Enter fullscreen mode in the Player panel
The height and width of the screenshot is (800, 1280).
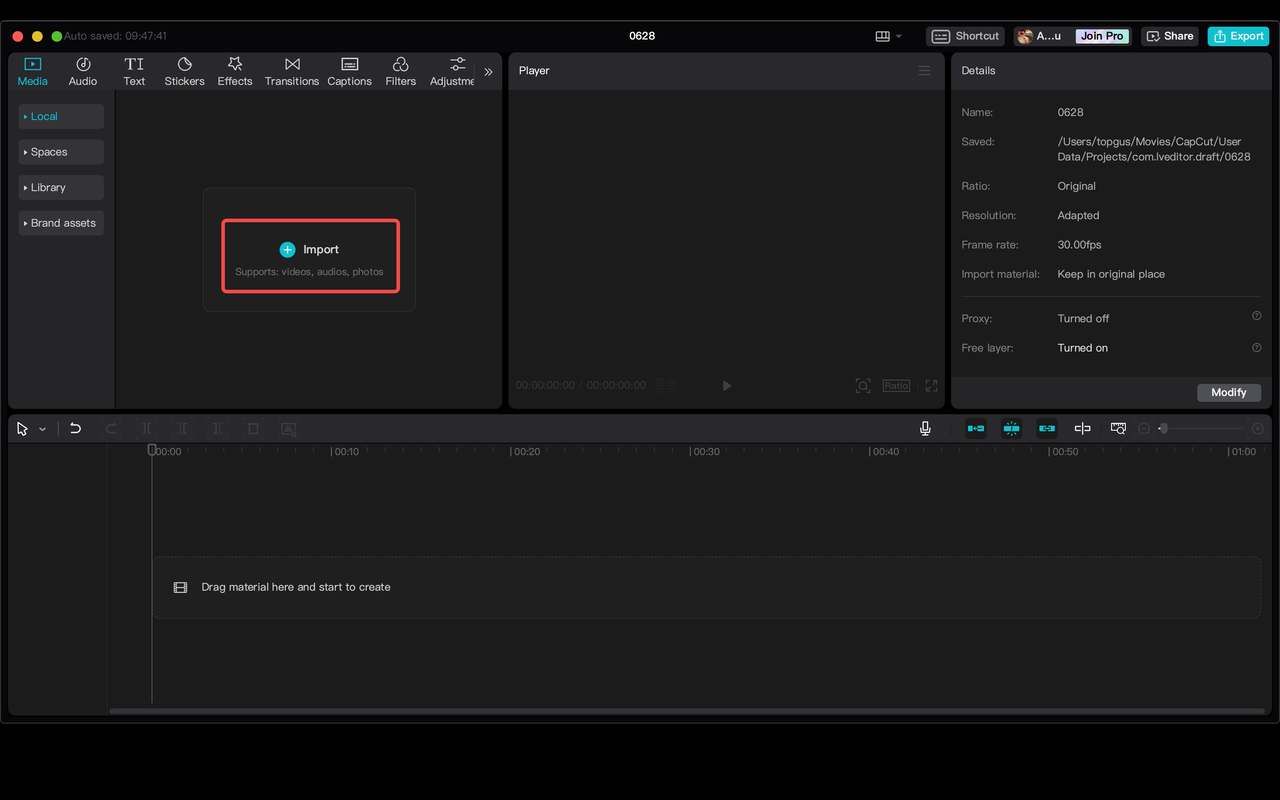pos(931,385)
